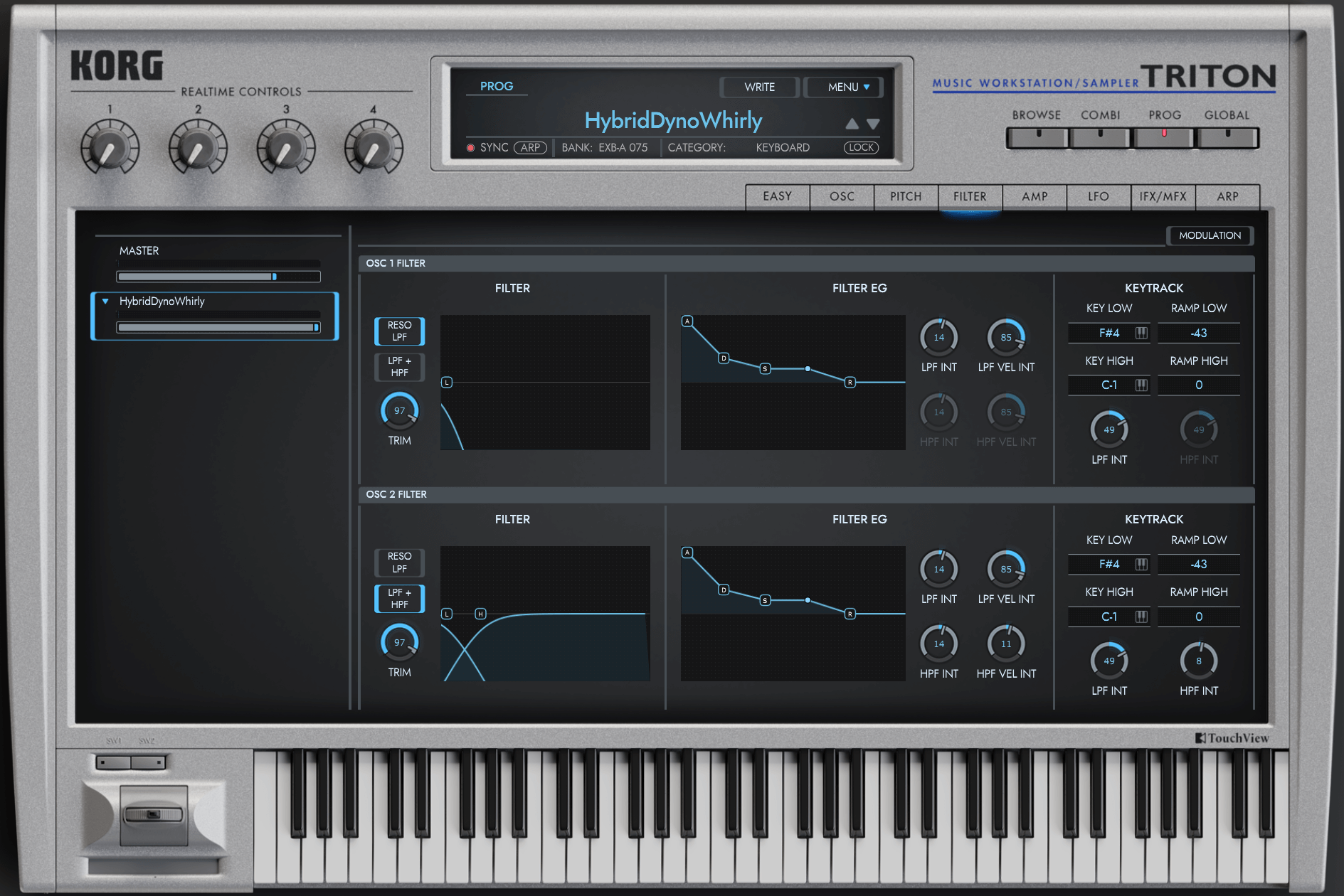Click the WRITE button

coord(760,87)
